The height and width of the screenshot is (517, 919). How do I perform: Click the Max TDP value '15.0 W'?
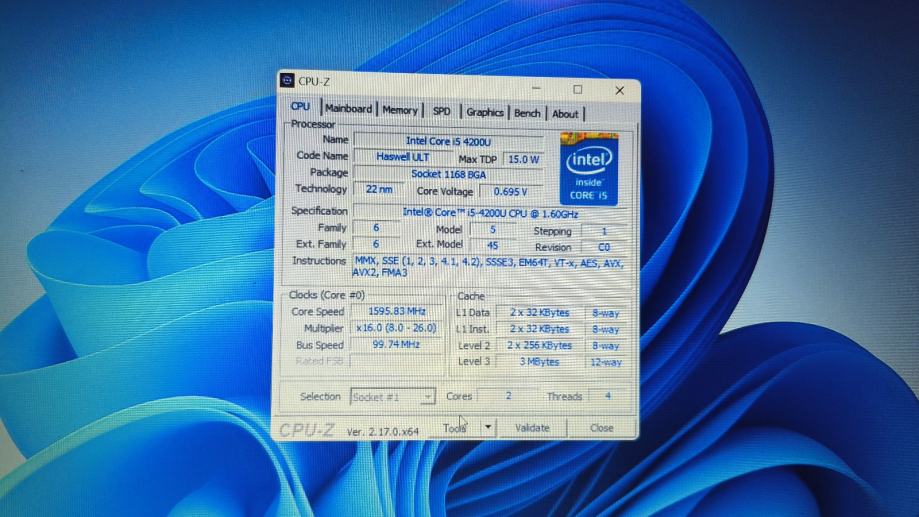pyautogui.click(x=523, y=159)
